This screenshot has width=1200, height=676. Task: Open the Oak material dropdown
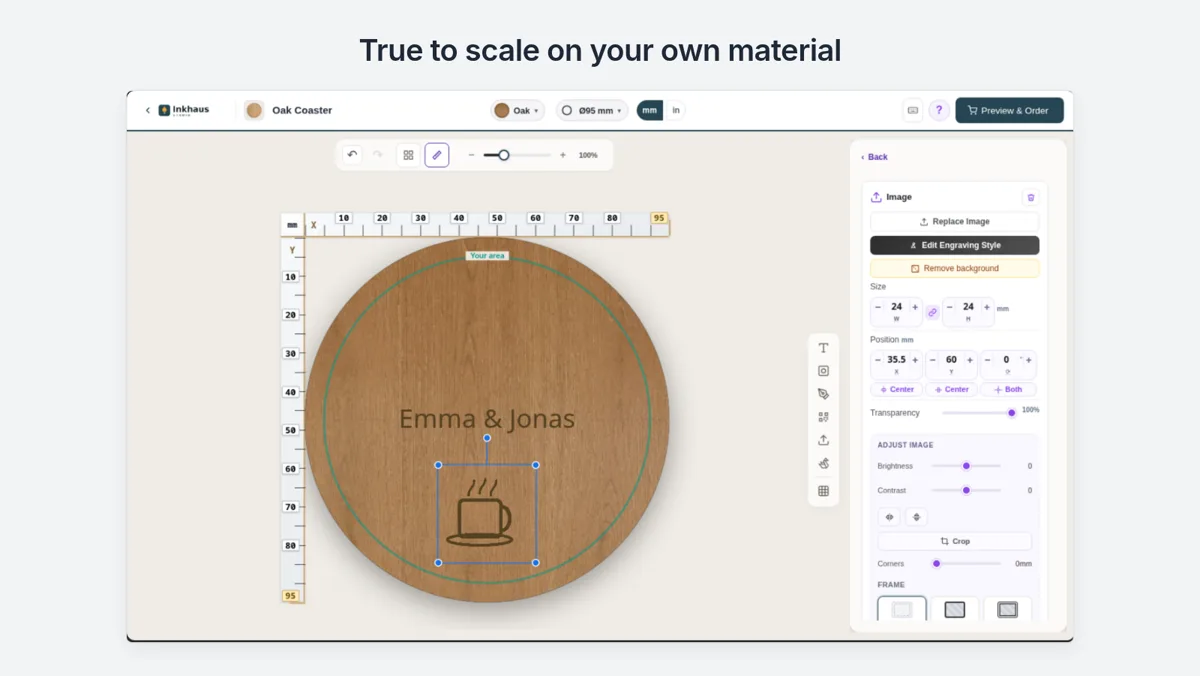tap(518, 110)
